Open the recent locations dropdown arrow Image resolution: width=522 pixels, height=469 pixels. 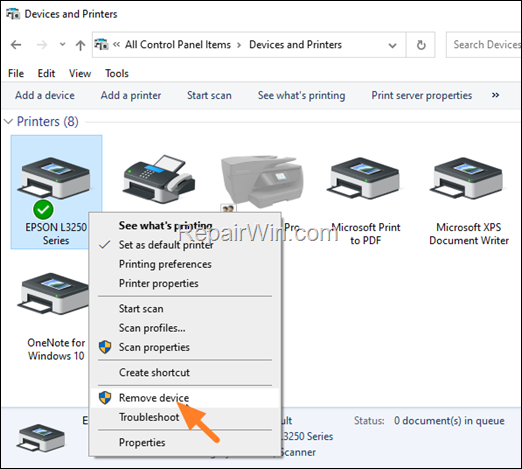[62, 44]
